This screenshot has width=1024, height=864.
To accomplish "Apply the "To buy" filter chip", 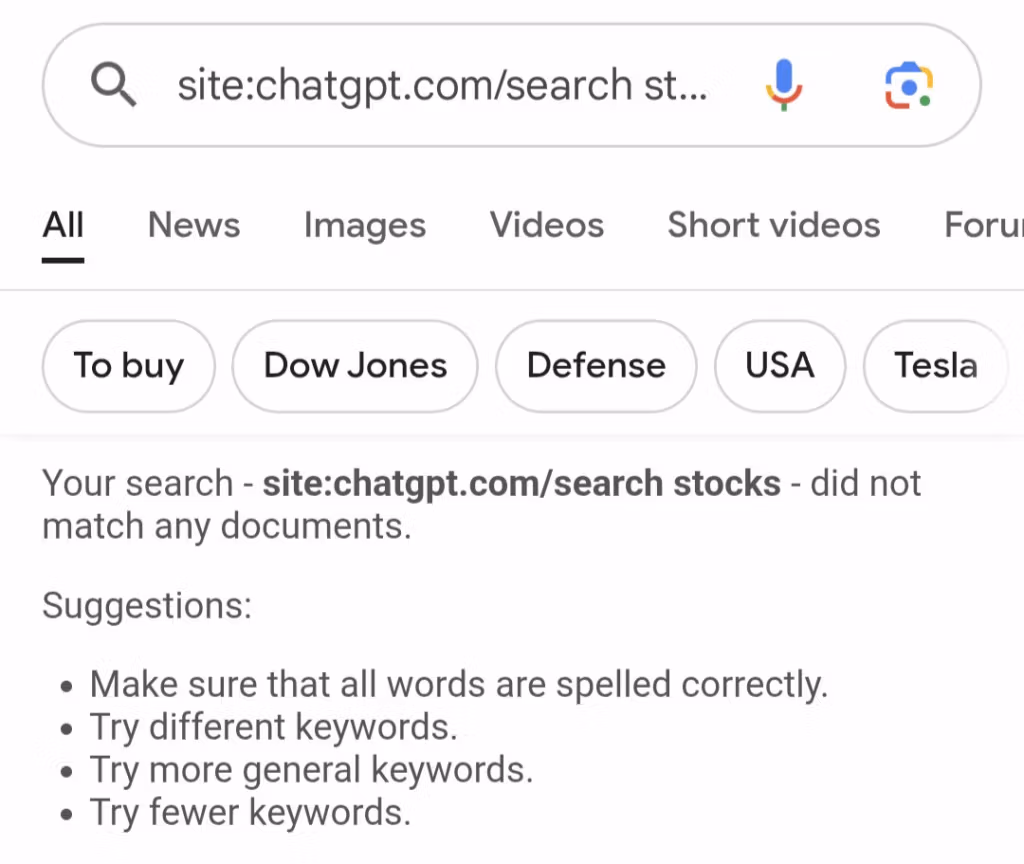I will 128,366.
